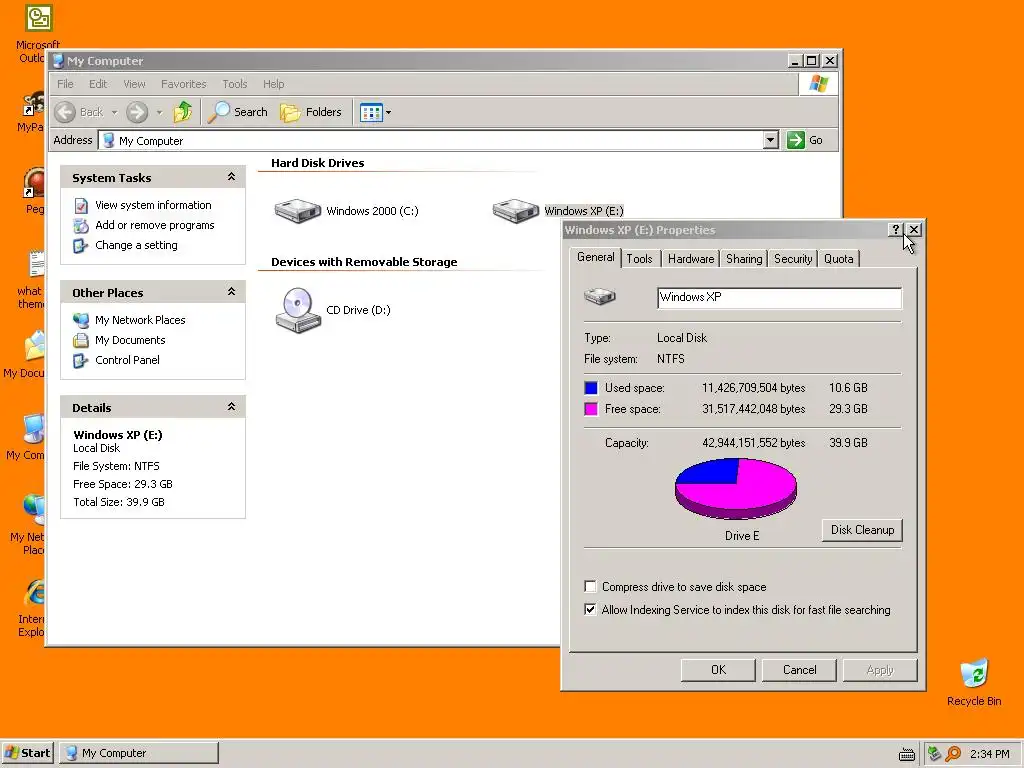Click the Disk Cleanup button
Image resolution: width=1024 pixels, height=768 pixels.
[x=862, y=530]
